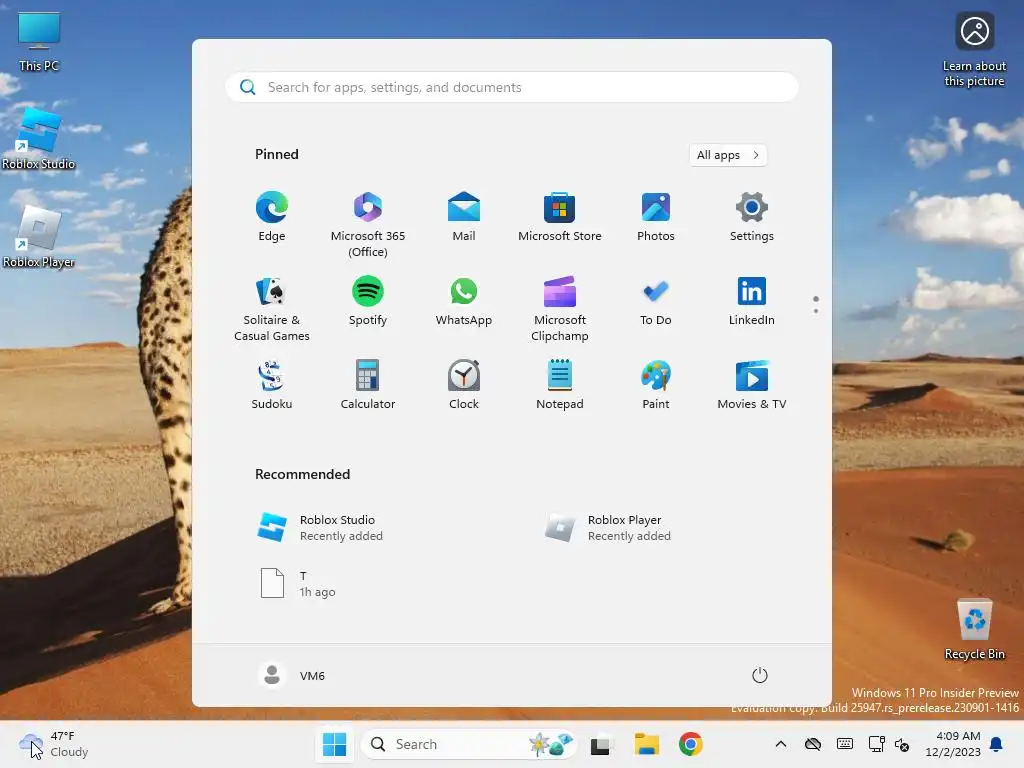Open Task View from the taskbar

[x=601, y=744]
